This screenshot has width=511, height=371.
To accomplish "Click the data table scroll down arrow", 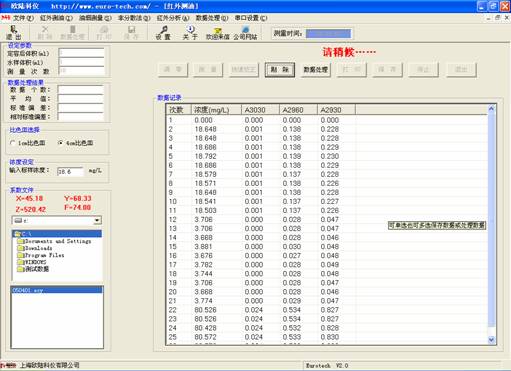I will [491, 340].
